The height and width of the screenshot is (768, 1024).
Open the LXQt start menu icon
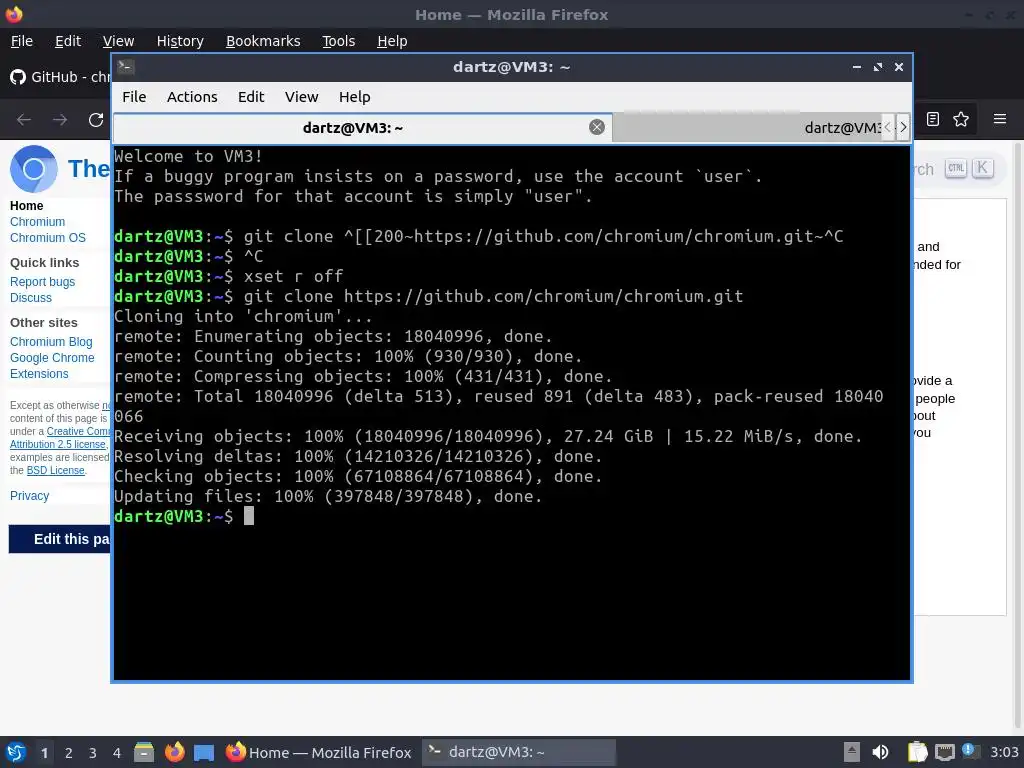click(x=16, y=752)
